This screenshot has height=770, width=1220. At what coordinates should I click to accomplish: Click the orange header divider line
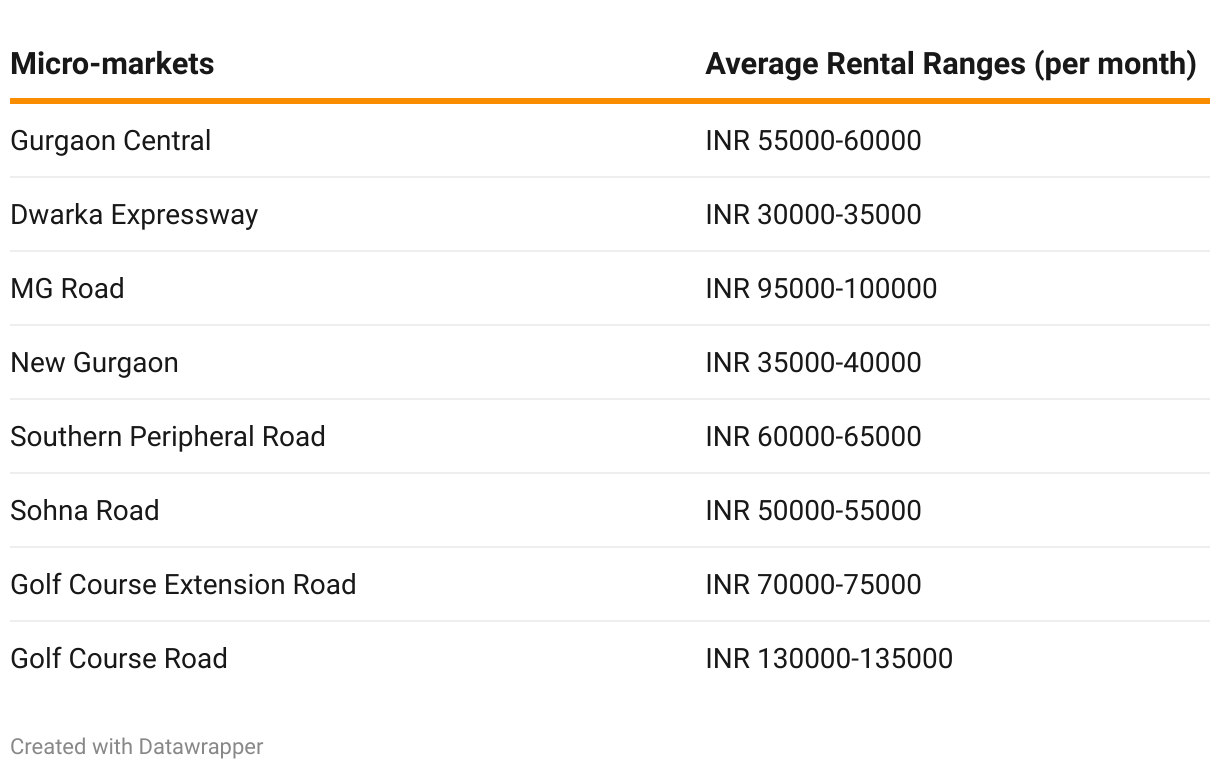click(x=610, y=101)
